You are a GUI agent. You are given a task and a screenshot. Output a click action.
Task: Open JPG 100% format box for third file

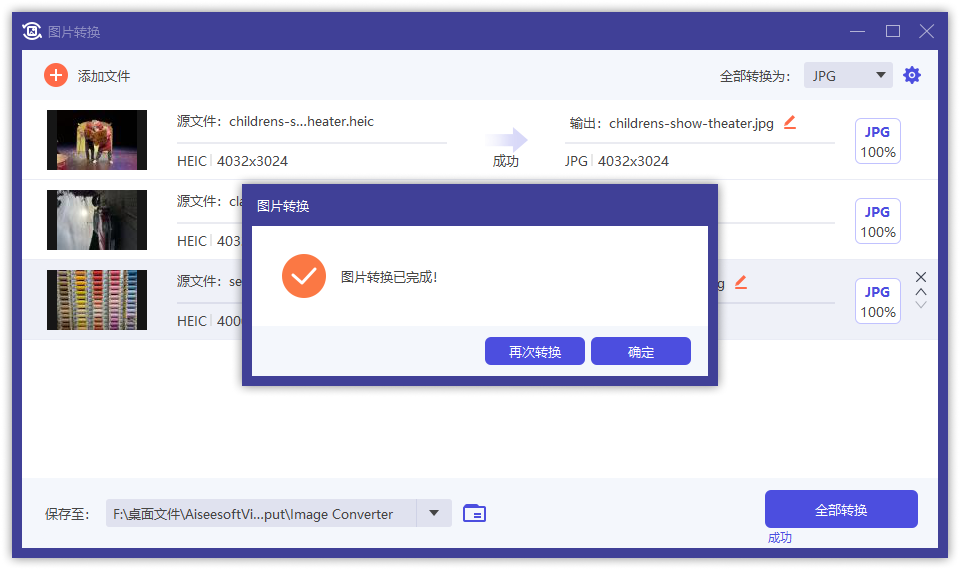point(877,301)
